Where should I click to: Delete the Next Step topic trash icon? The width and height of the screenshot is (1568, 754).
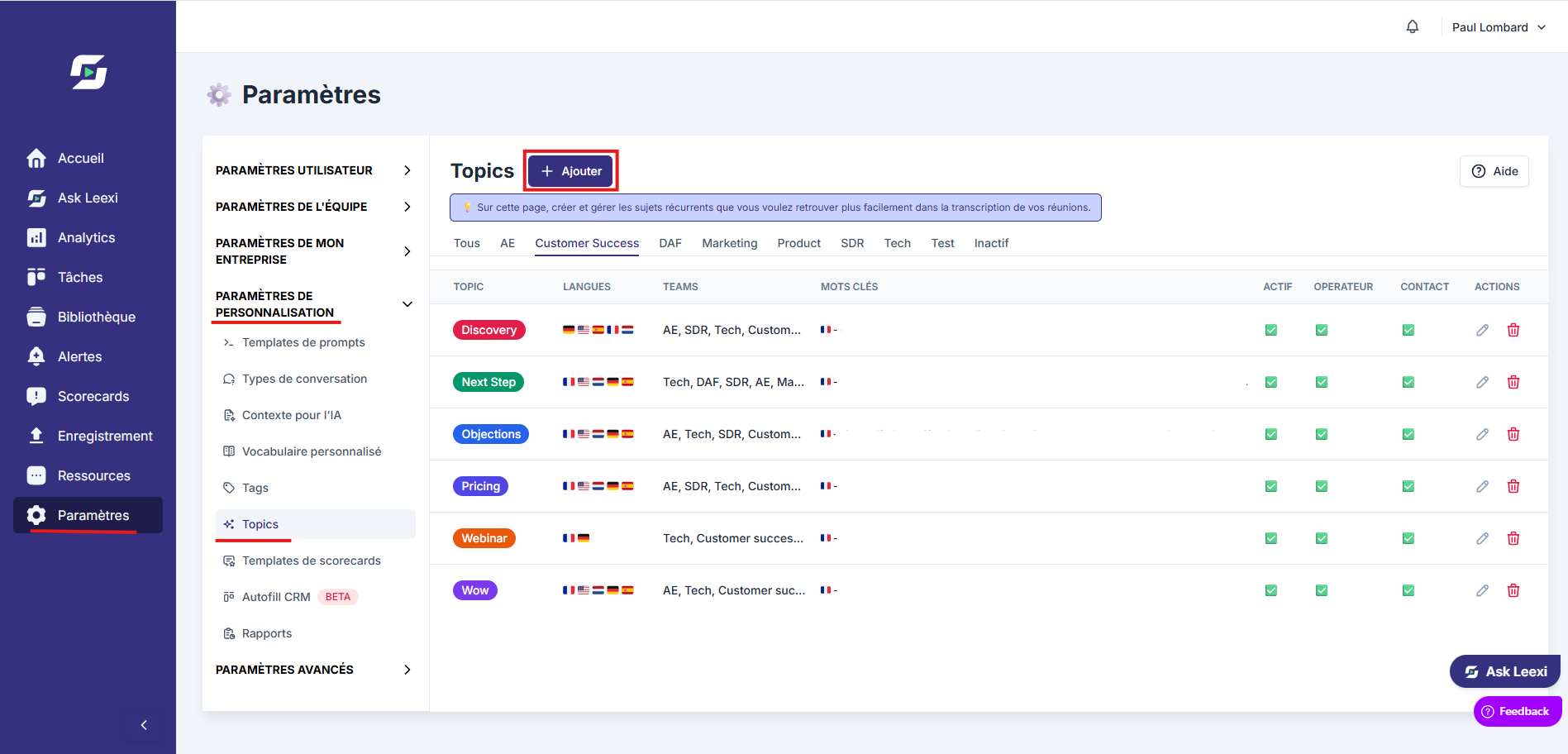click(x=1513, y=382)
